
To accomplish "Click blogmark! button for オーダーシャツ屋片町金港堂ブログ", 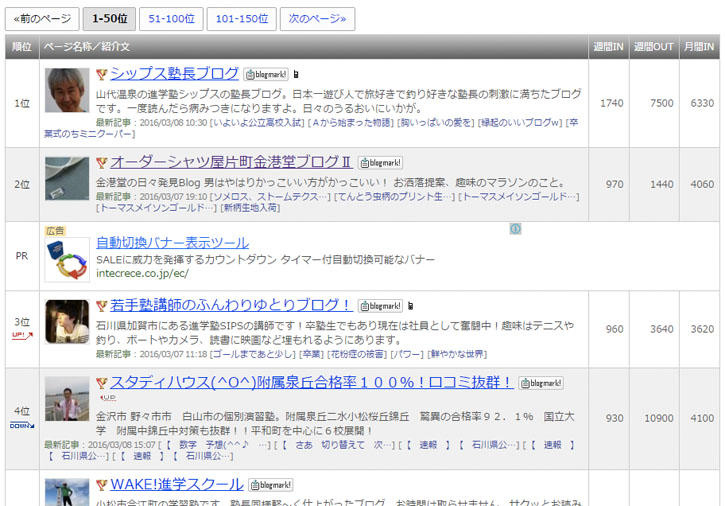I will (380, 162).
